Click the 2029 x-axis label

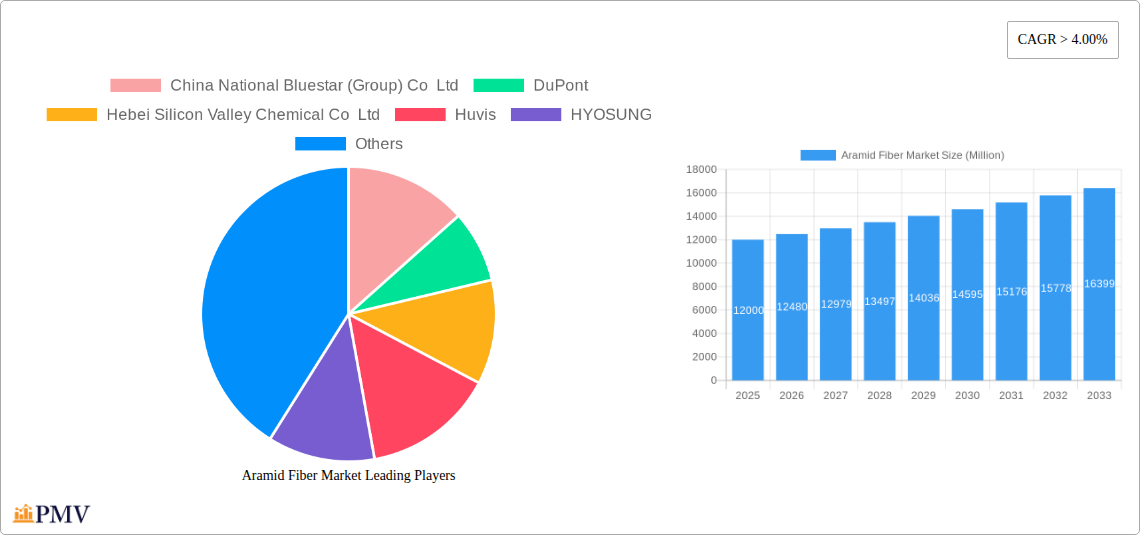[923, 395]
